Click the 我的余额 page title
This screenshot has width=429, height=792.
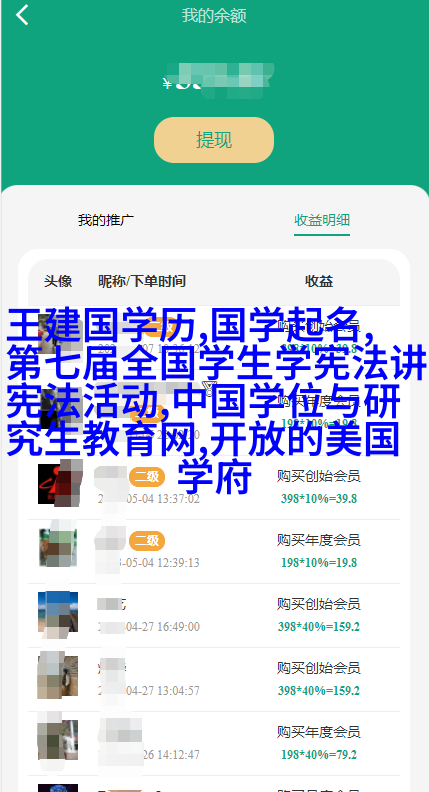(214, 16)
